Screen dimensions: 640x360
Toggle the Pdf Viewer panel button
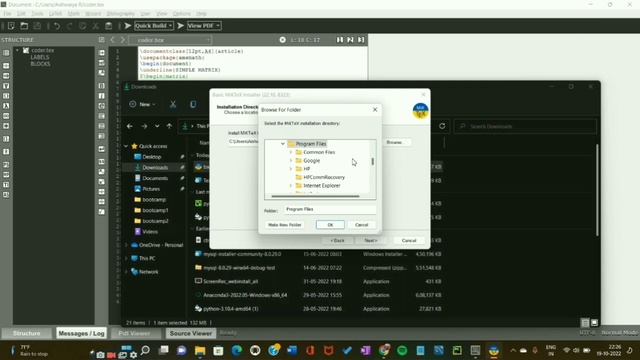pos(134,333)
